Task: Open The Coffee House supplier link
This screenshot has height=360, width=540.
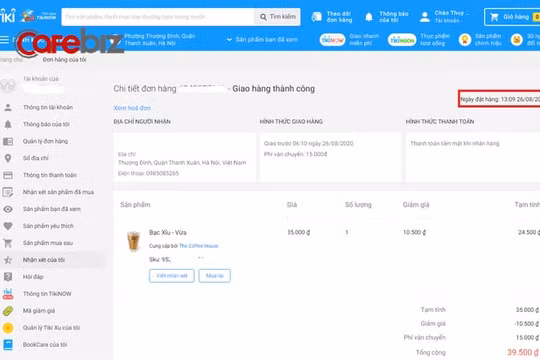Action: pos(199,246)
